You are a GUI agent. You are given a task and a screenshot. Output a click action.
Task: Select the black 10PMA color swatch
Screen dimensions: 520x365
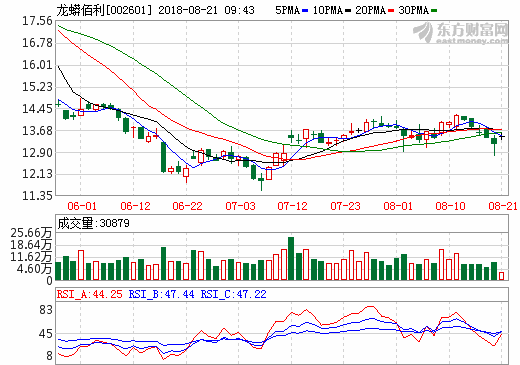point(348,11)
